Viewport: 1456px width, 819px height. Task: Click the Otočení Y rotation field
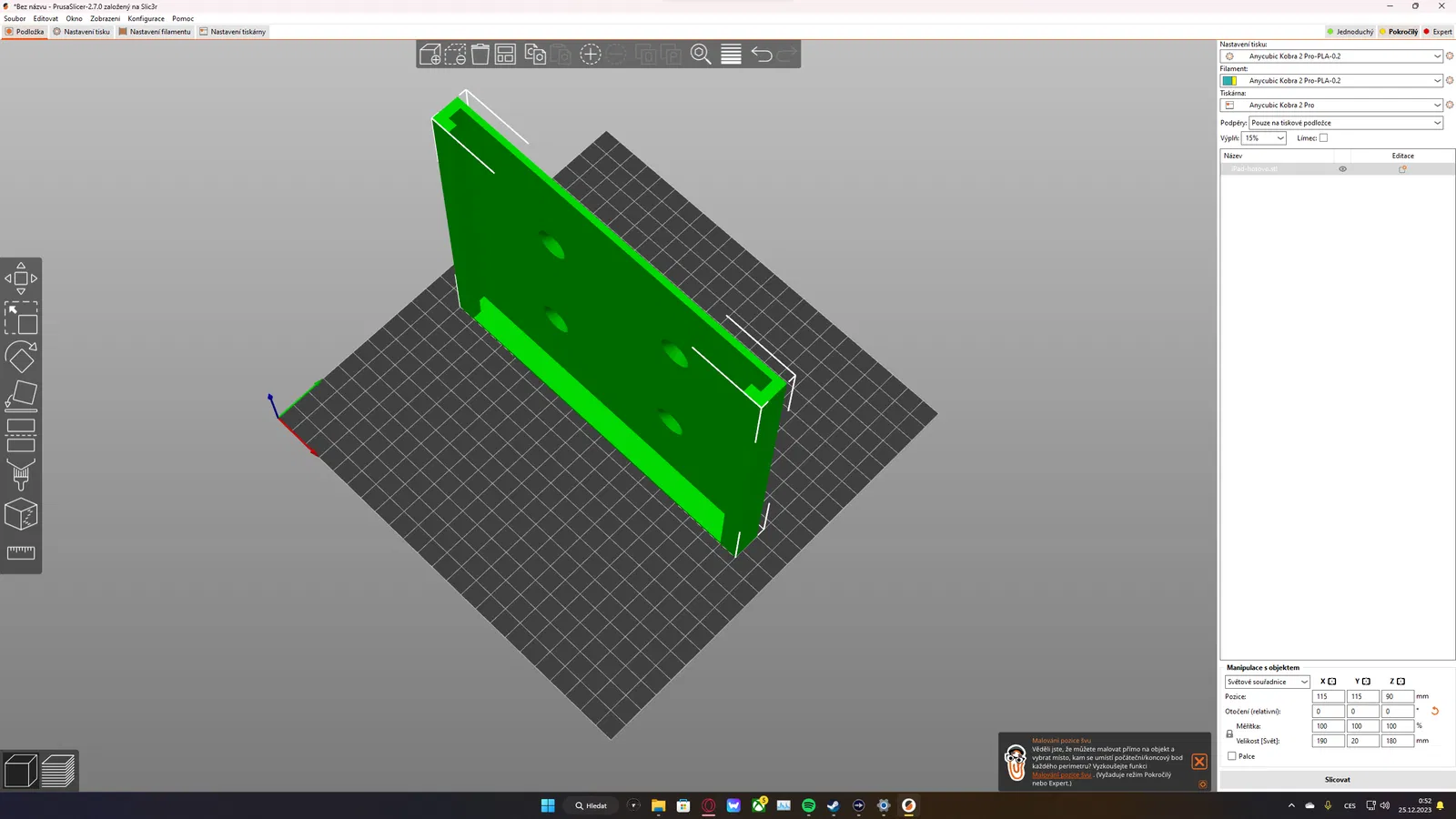tap(1362, 712)
